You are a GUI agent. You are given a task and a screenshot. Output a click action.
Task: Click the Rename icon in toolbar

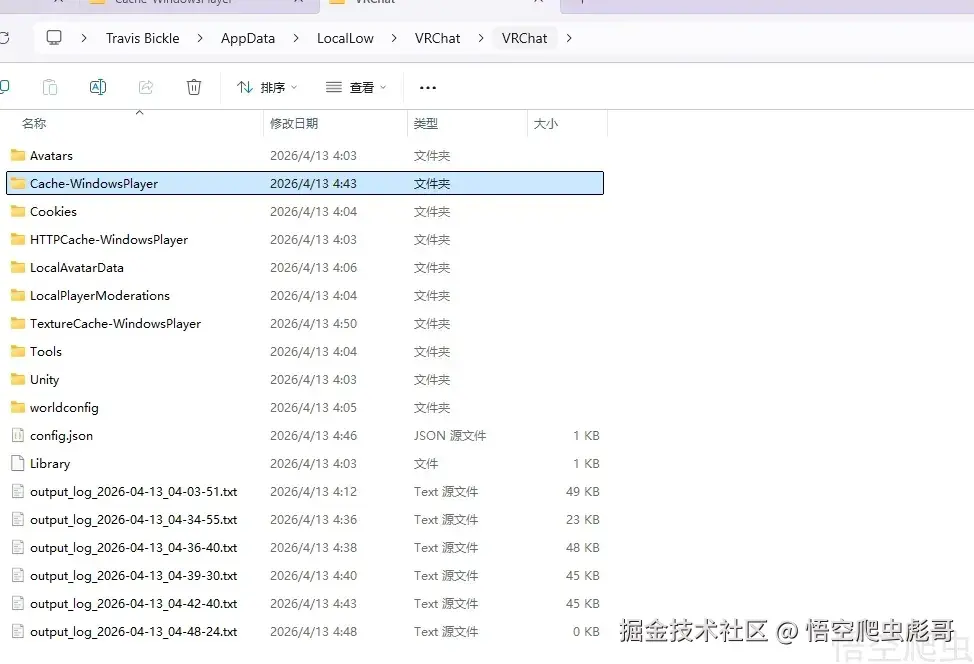[x=98, y=87]
